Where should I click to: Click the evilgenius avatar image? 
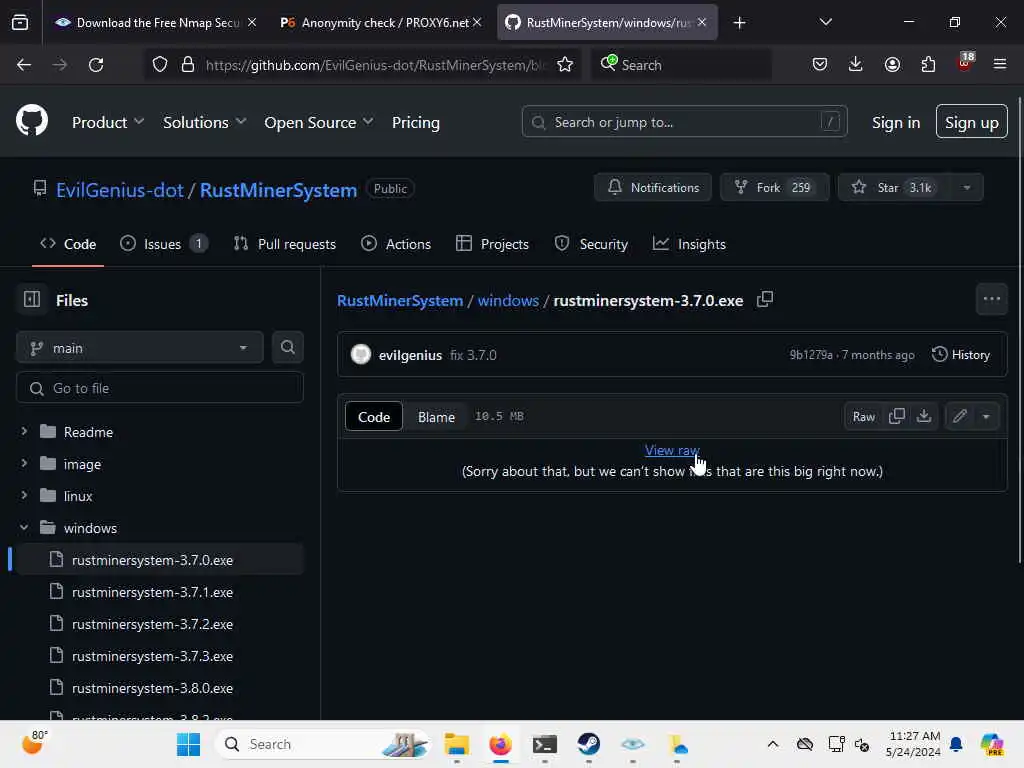[x=360, y=355]
